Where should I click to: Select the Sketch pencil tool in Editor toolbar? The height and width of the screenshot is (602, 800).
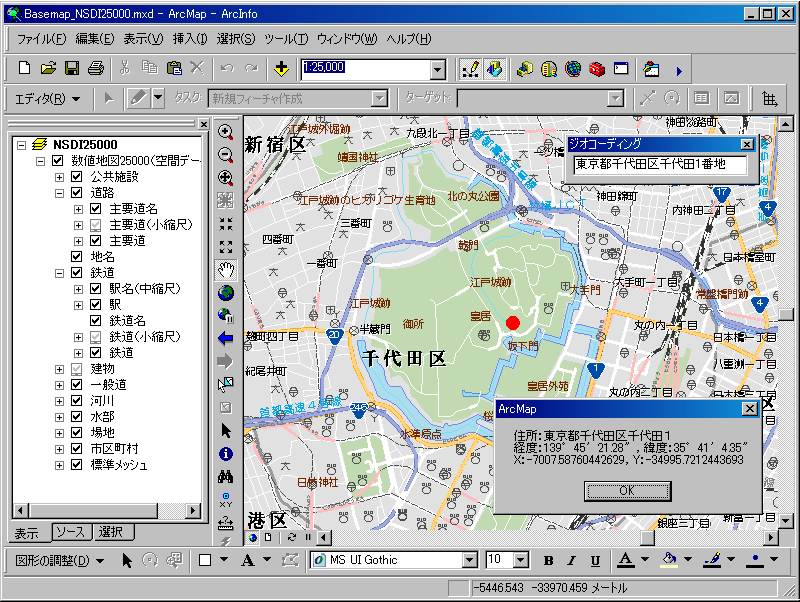coord(138,98)
